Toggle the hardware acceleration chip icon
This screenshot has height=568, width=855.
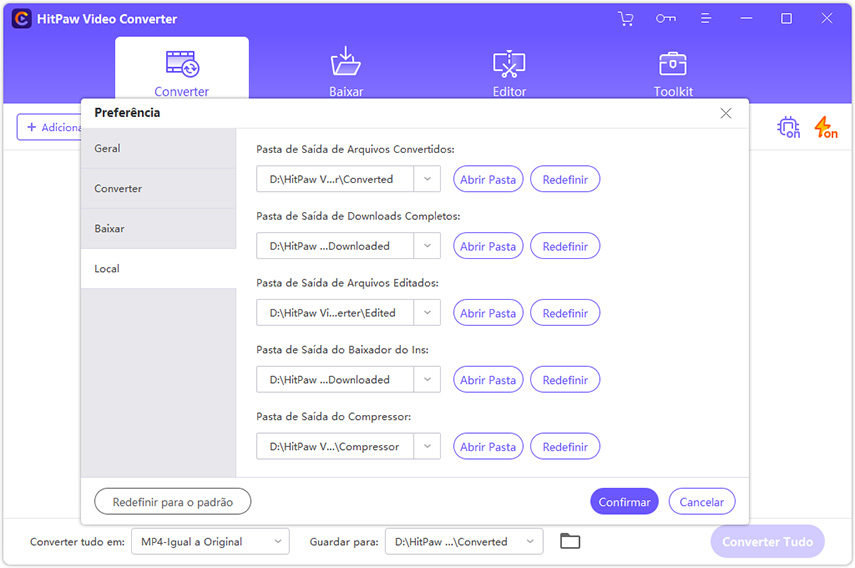click(788, 127)
